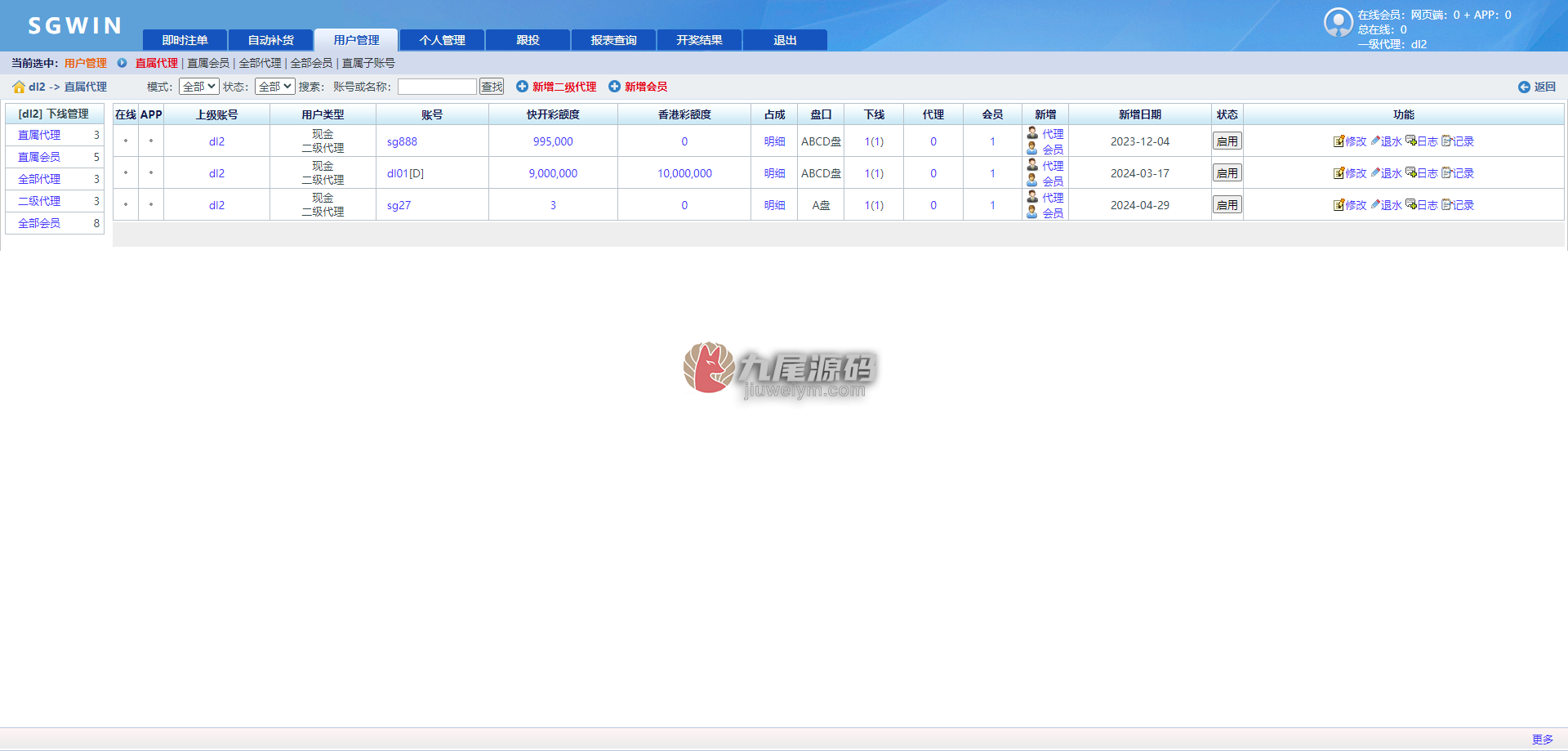Open the 报表查询 tab
This screenshot has width=1568, height=751.
click(613, 40)
